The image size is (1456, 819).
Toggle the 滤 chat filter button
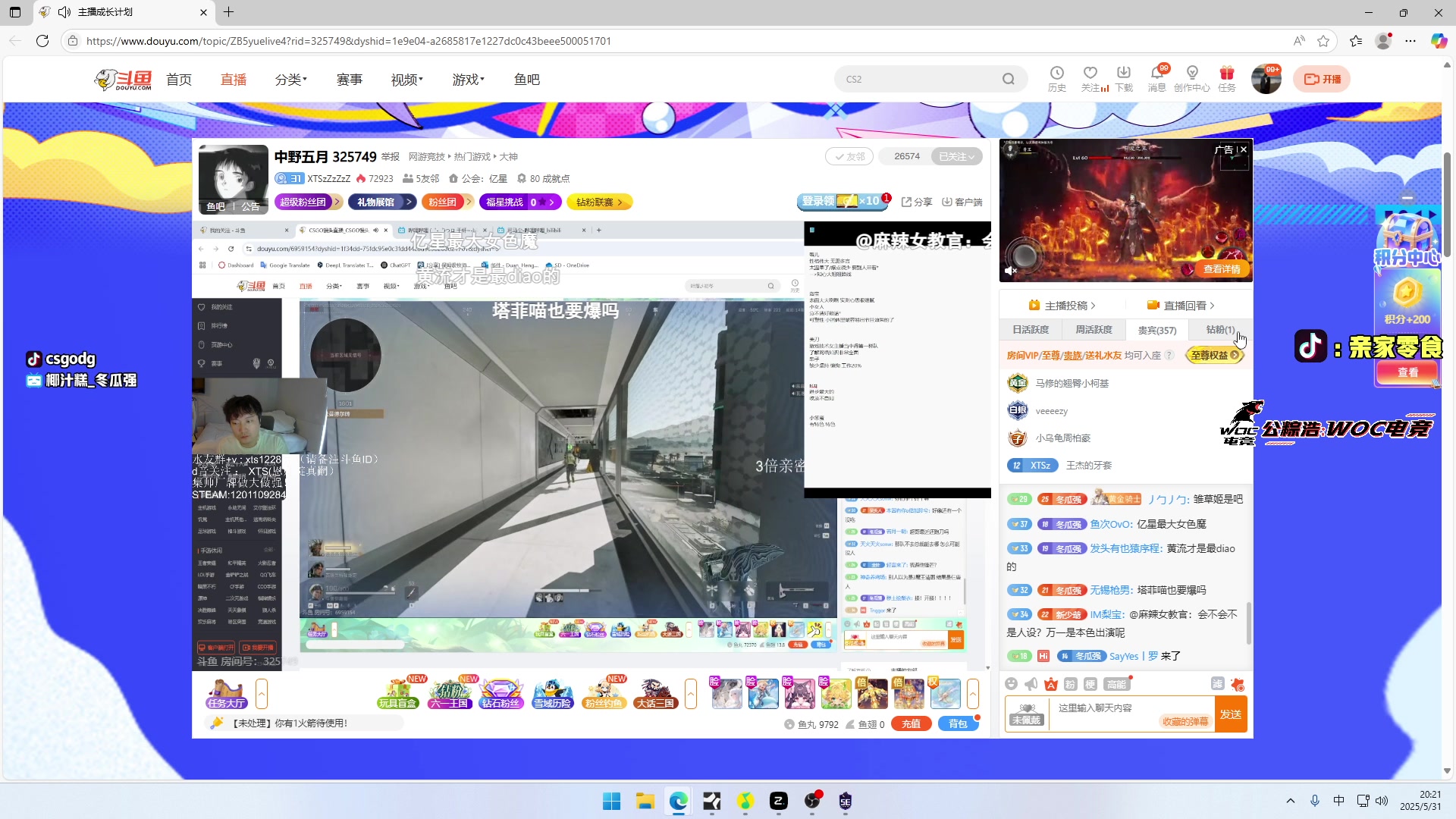(1217, 684)
